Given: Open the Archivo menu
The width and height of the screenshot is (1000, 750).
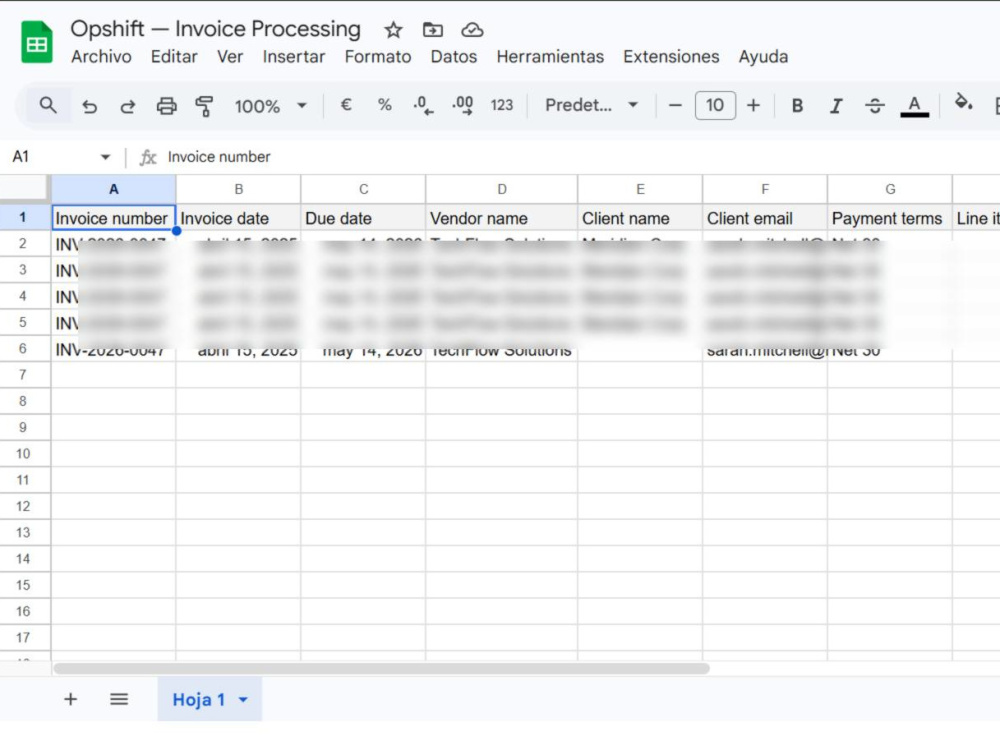Looking at the screenshot, I should (101, 57).
